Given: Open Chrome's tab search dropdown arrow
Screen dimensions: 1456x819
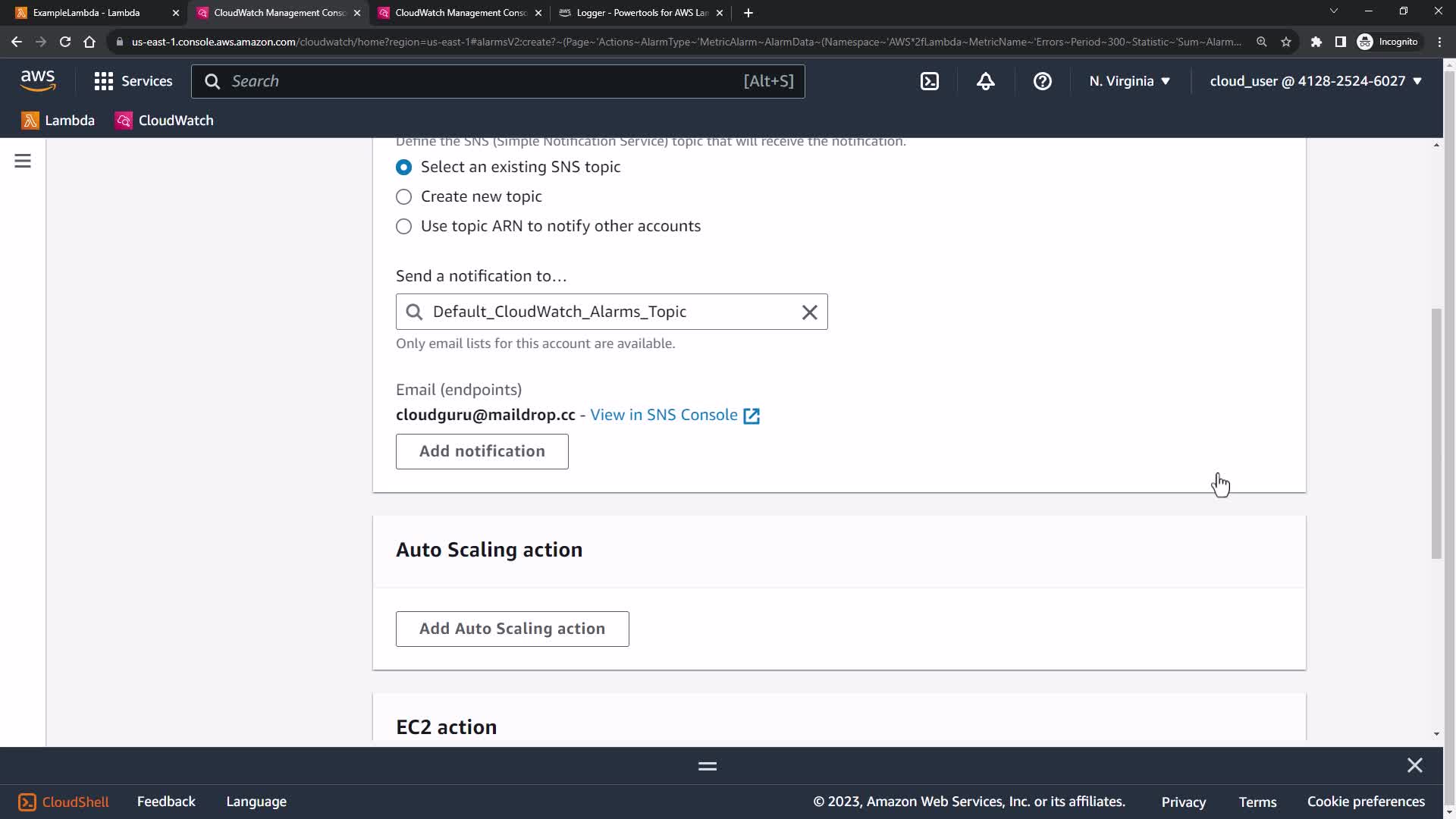Looking at the screenshot, I should click(x=1334, y=11).
